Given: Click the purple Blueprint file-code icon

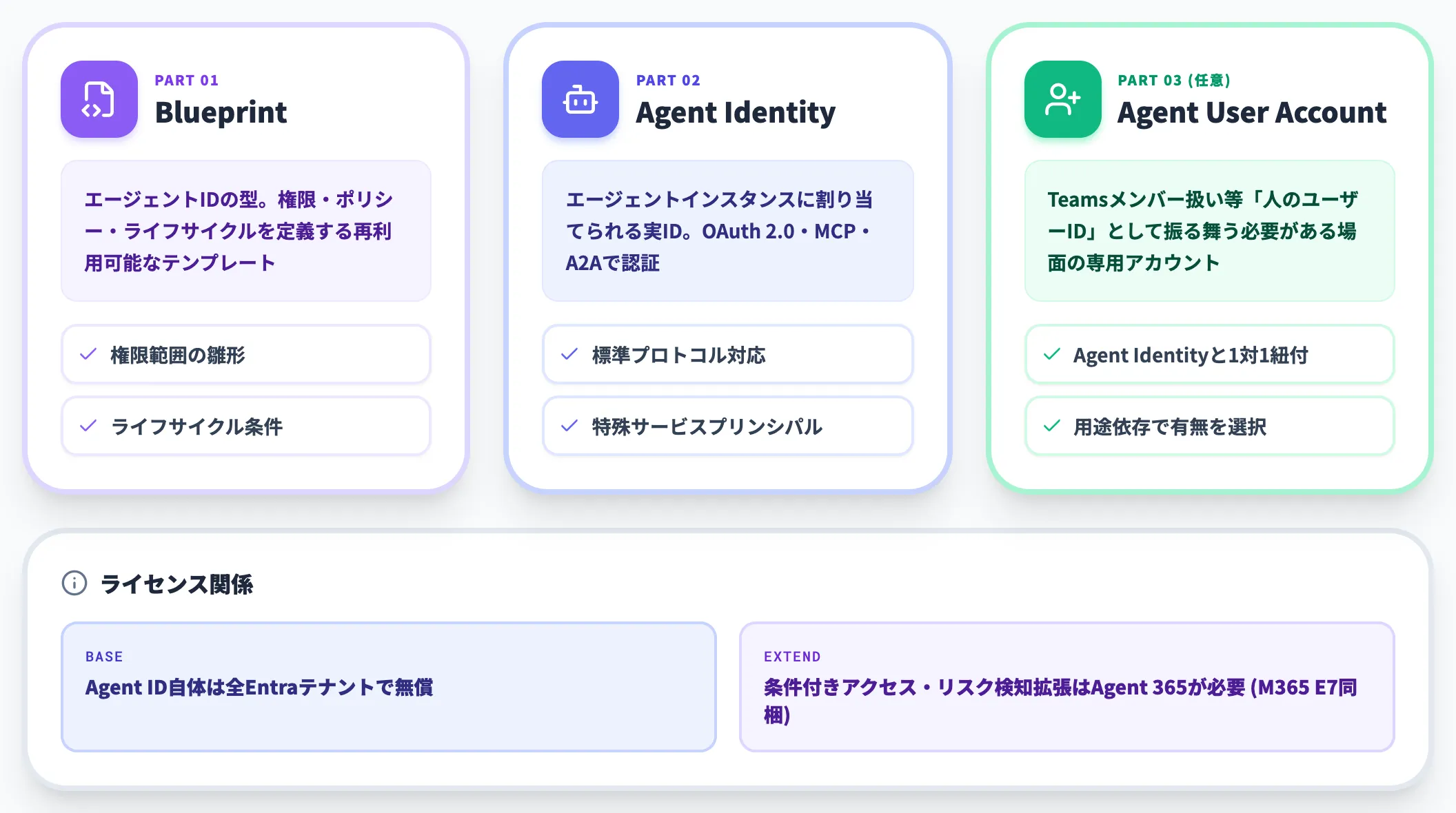Looking at the screenshot, I should coord(99,99).
